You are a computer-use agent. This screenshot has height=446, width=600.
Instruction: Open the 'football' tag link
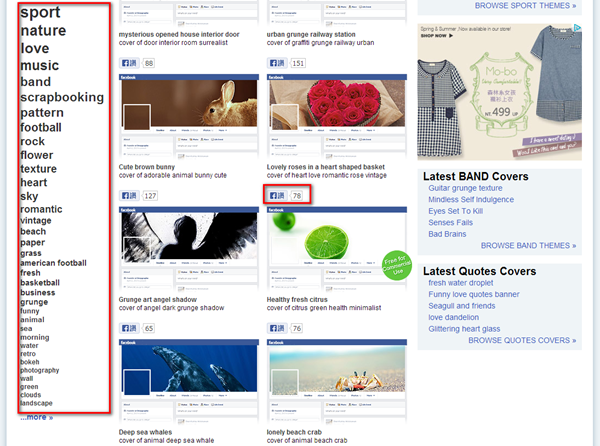pos(41,127)
